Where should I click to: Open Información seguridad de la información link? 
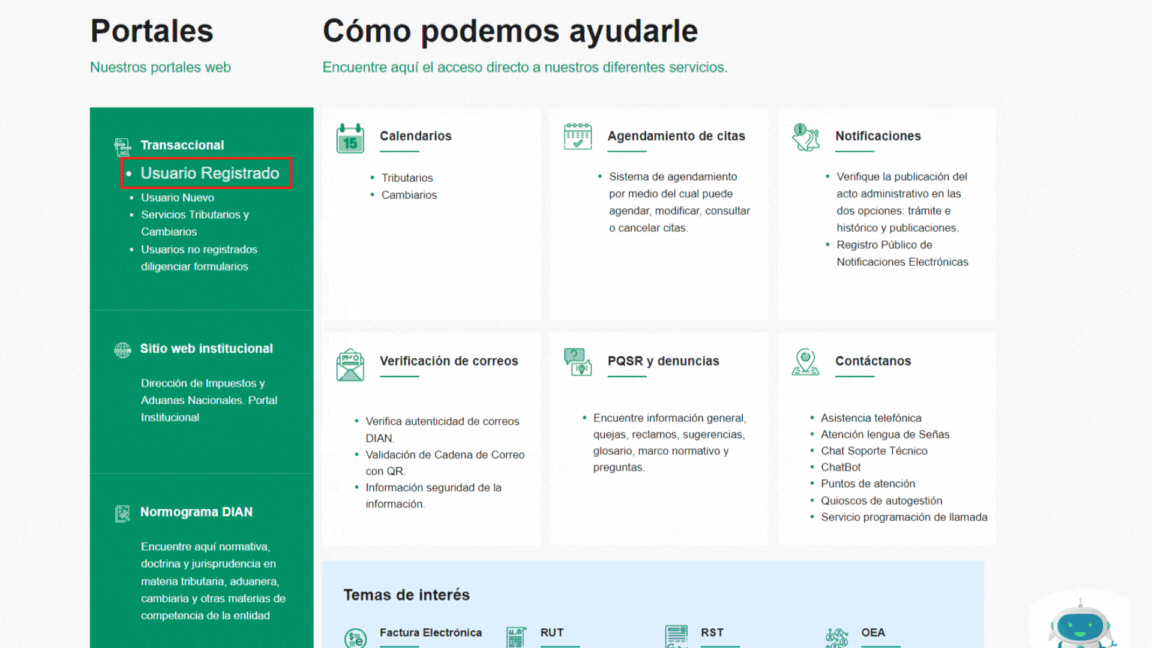tap(433, 496)
